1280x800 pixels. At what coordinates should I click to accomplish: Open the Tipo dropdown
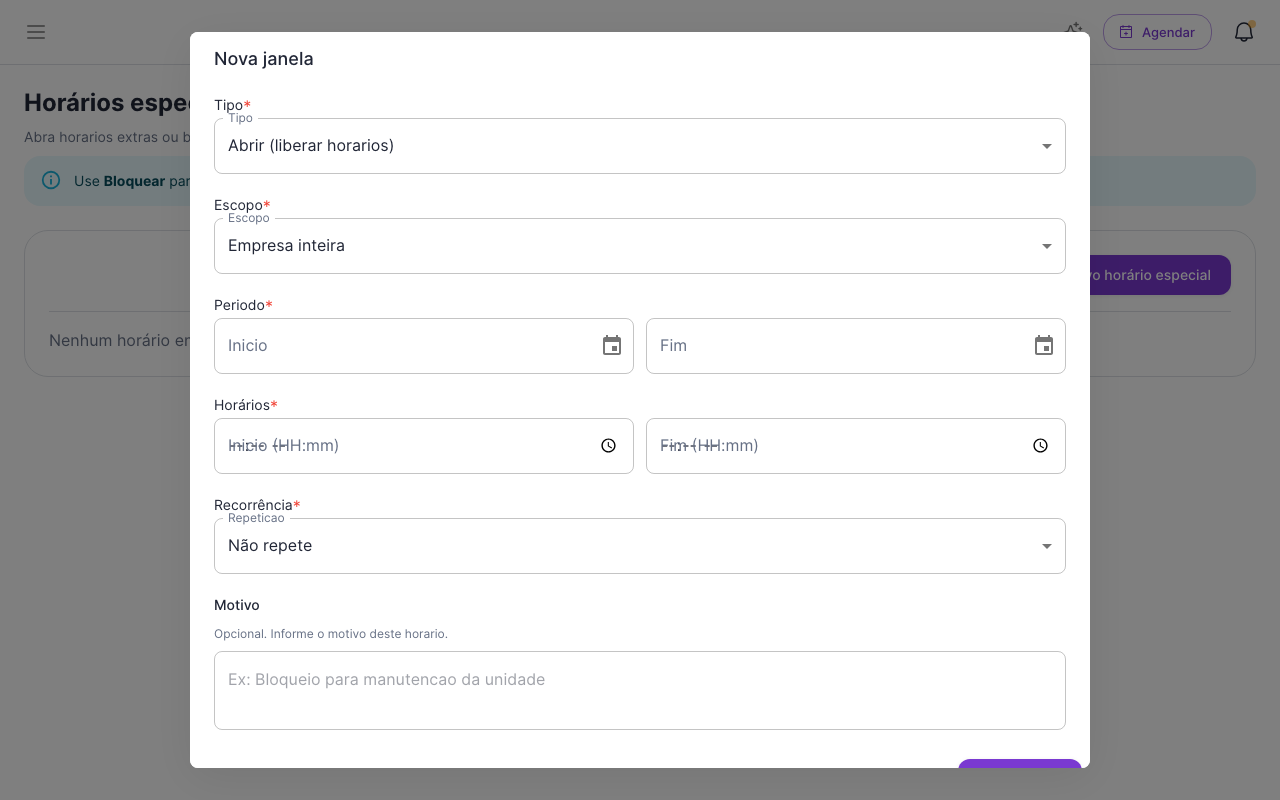point(640,146)
